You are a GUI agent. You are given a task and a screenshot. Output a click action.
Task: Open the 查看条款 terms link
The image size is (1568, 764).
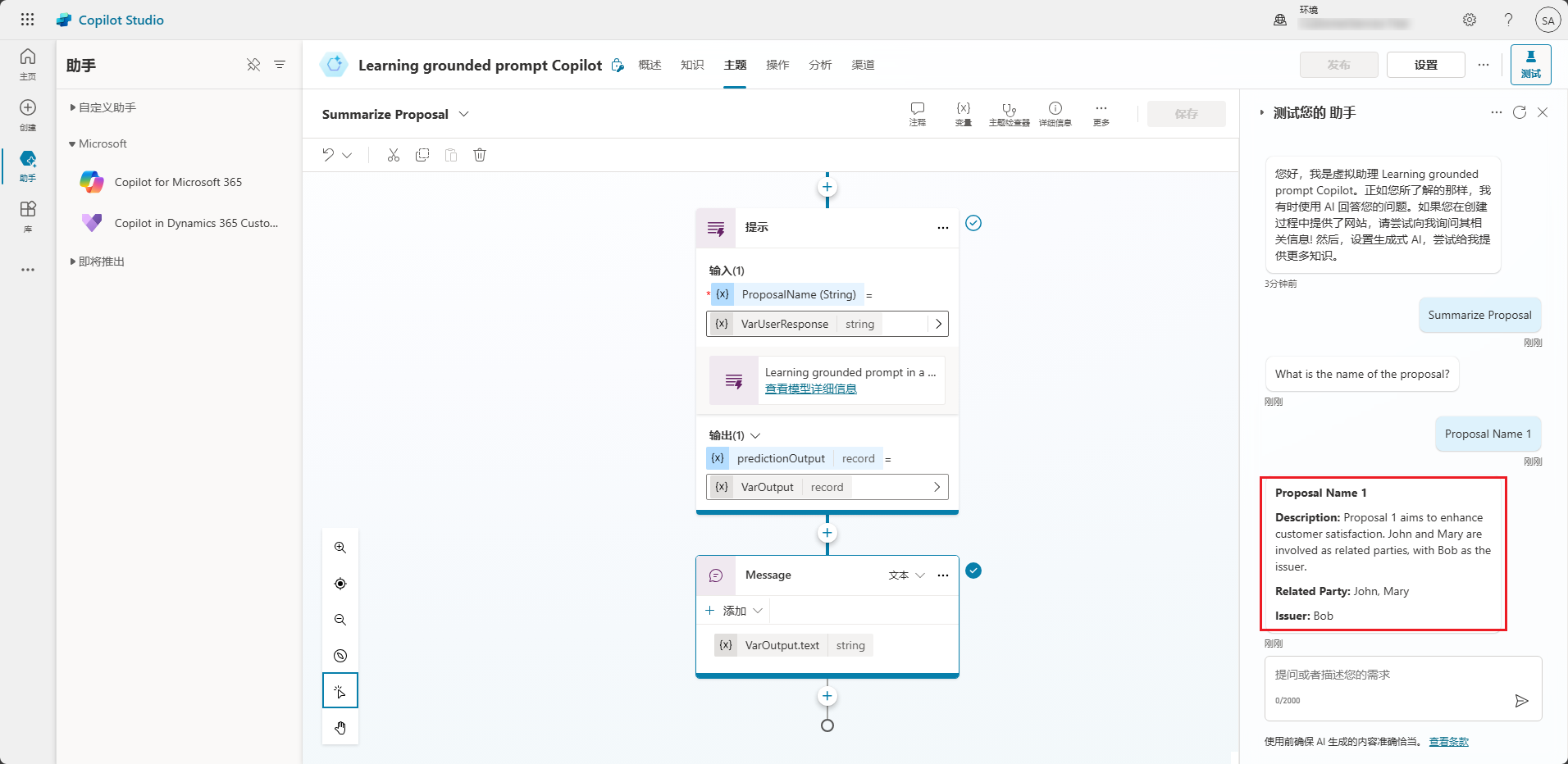click(x=1449, y=742)
